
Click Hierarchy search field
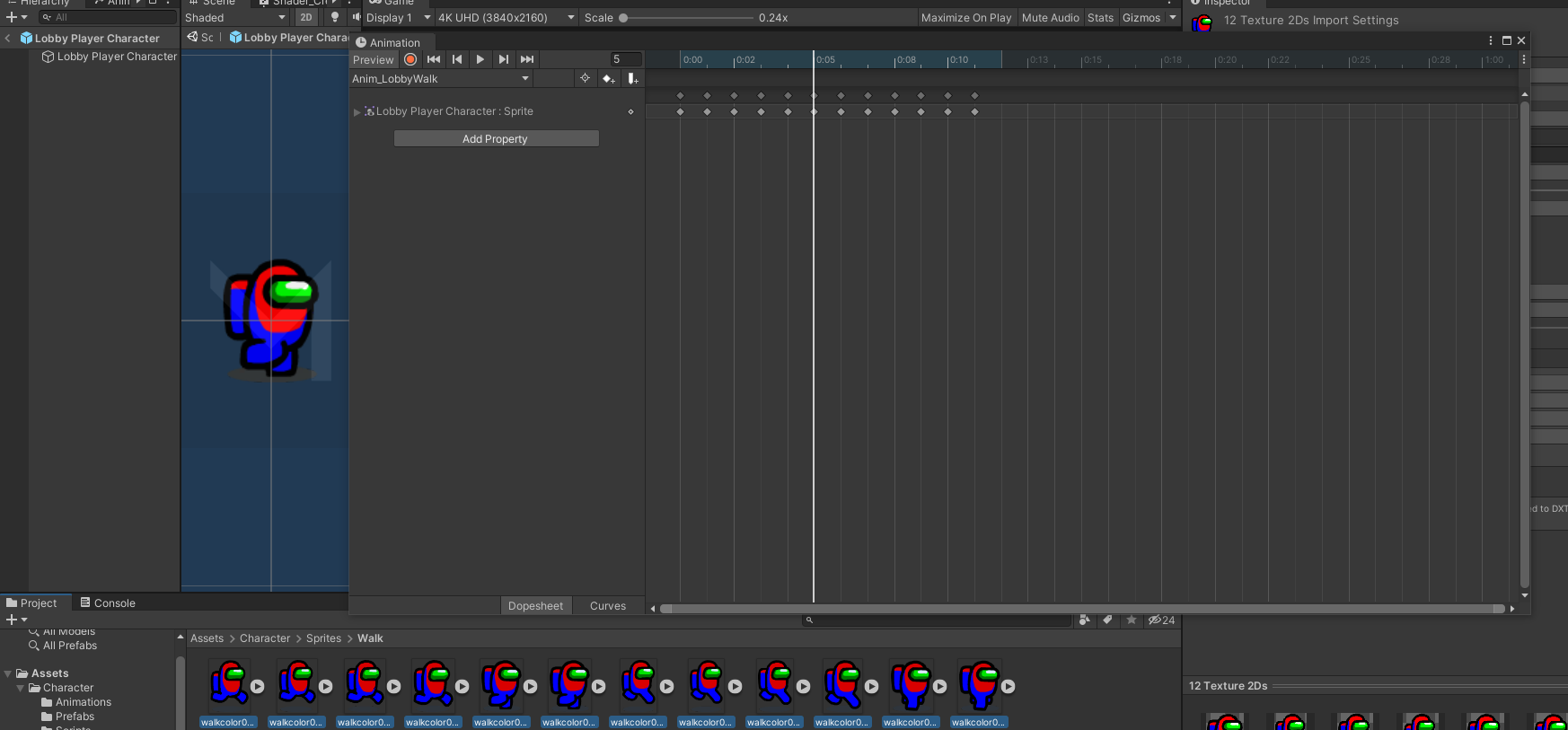click(107, 17)
